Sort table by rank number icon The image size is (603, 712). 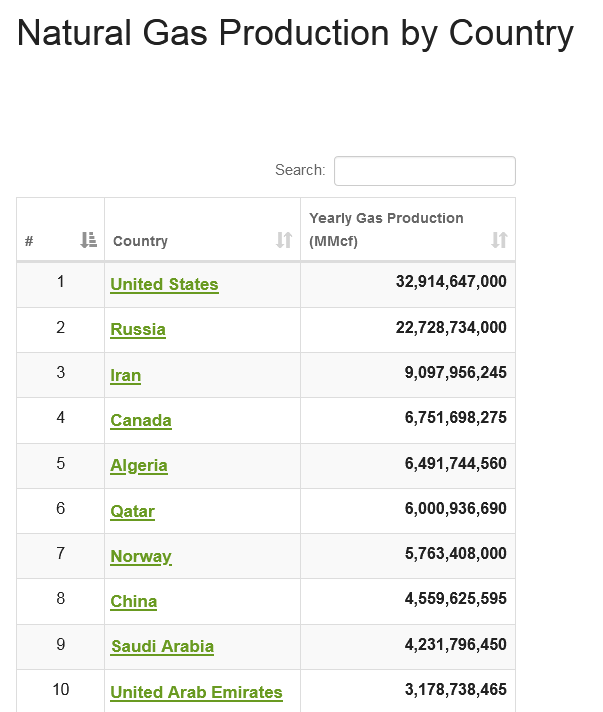click(89, 240)
